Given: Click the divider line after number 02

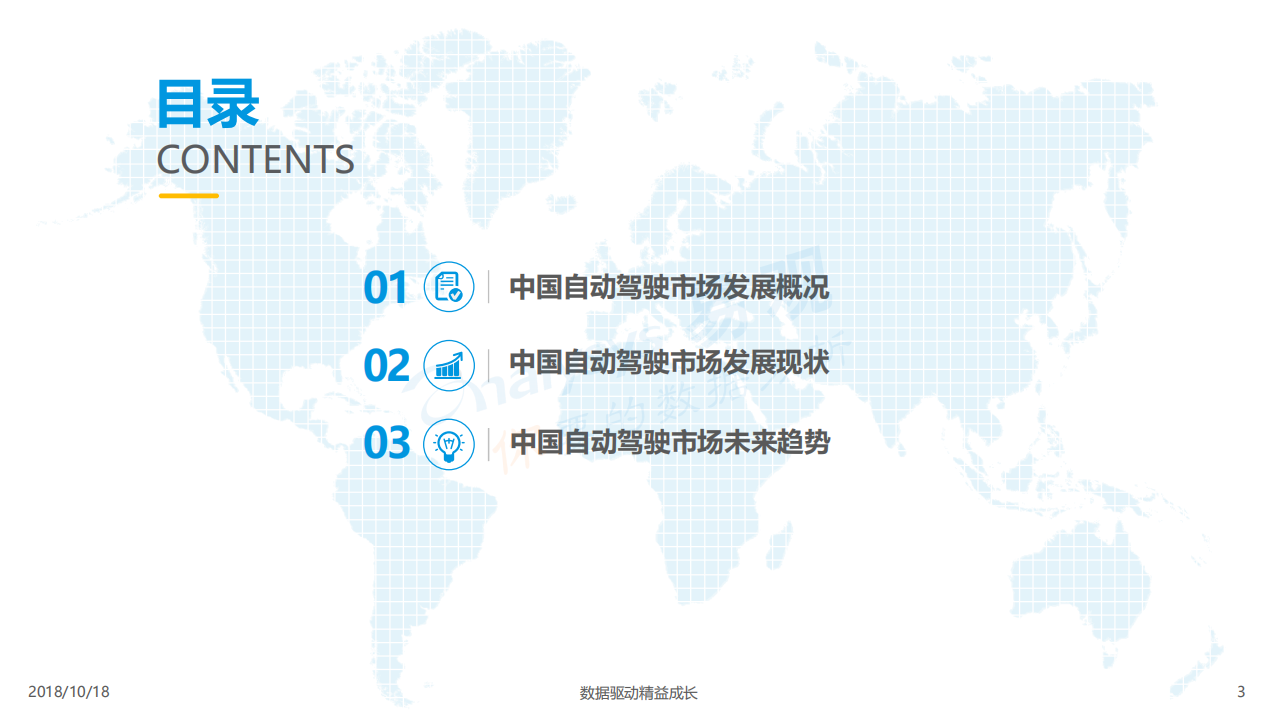Looking at the screenshot, I should tap(489, 365).
